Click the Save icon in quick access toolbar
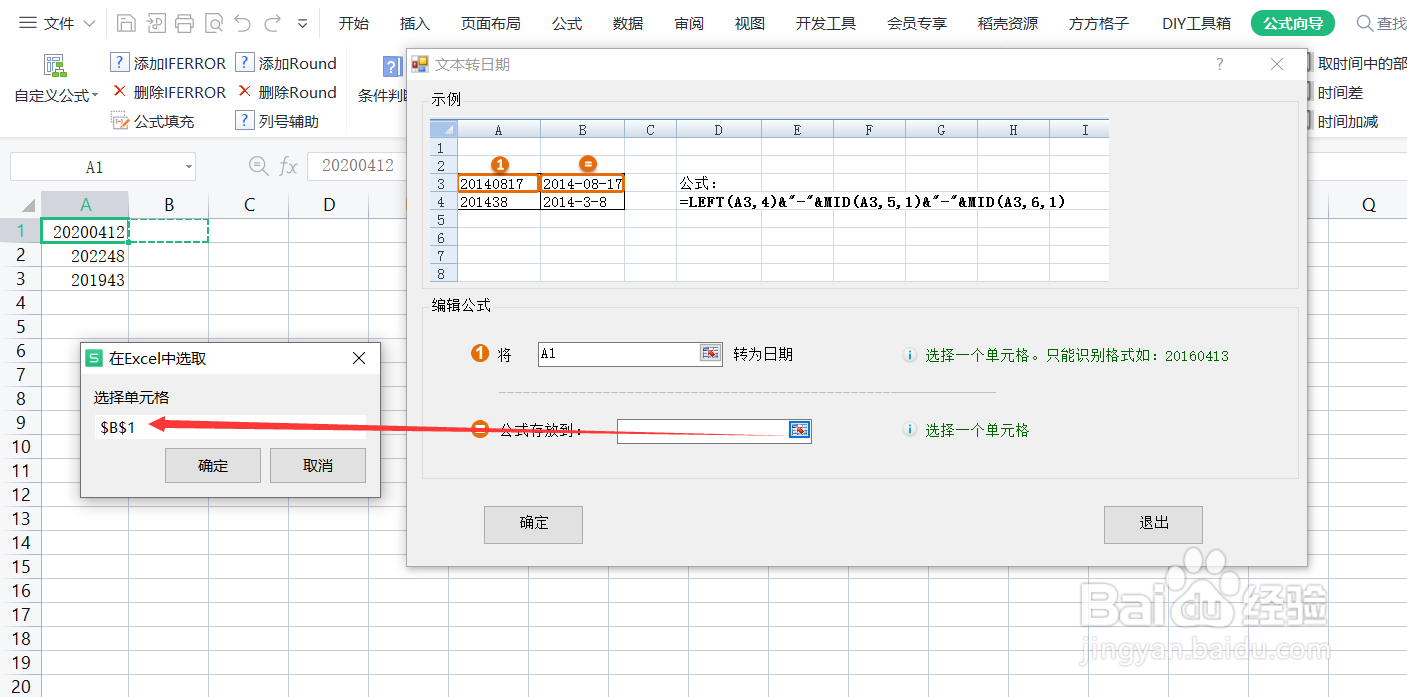Viewport: 1407px width, 697px height. point(126,23)
